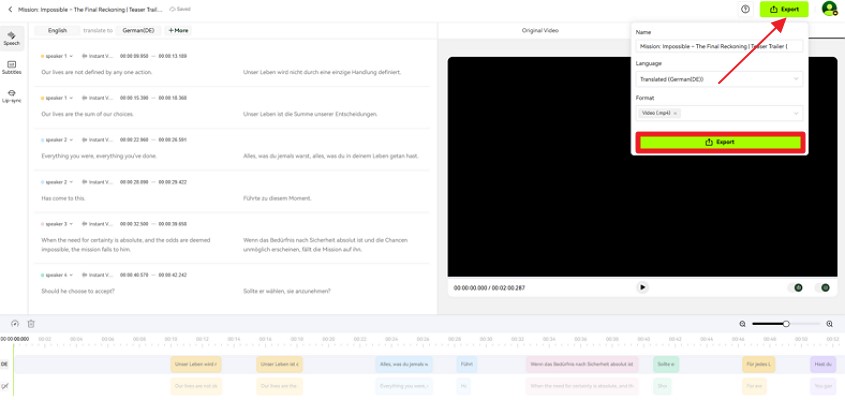845x400 pixels.
Task: Click the back arrow beside the project title
Action: point(10,9)
